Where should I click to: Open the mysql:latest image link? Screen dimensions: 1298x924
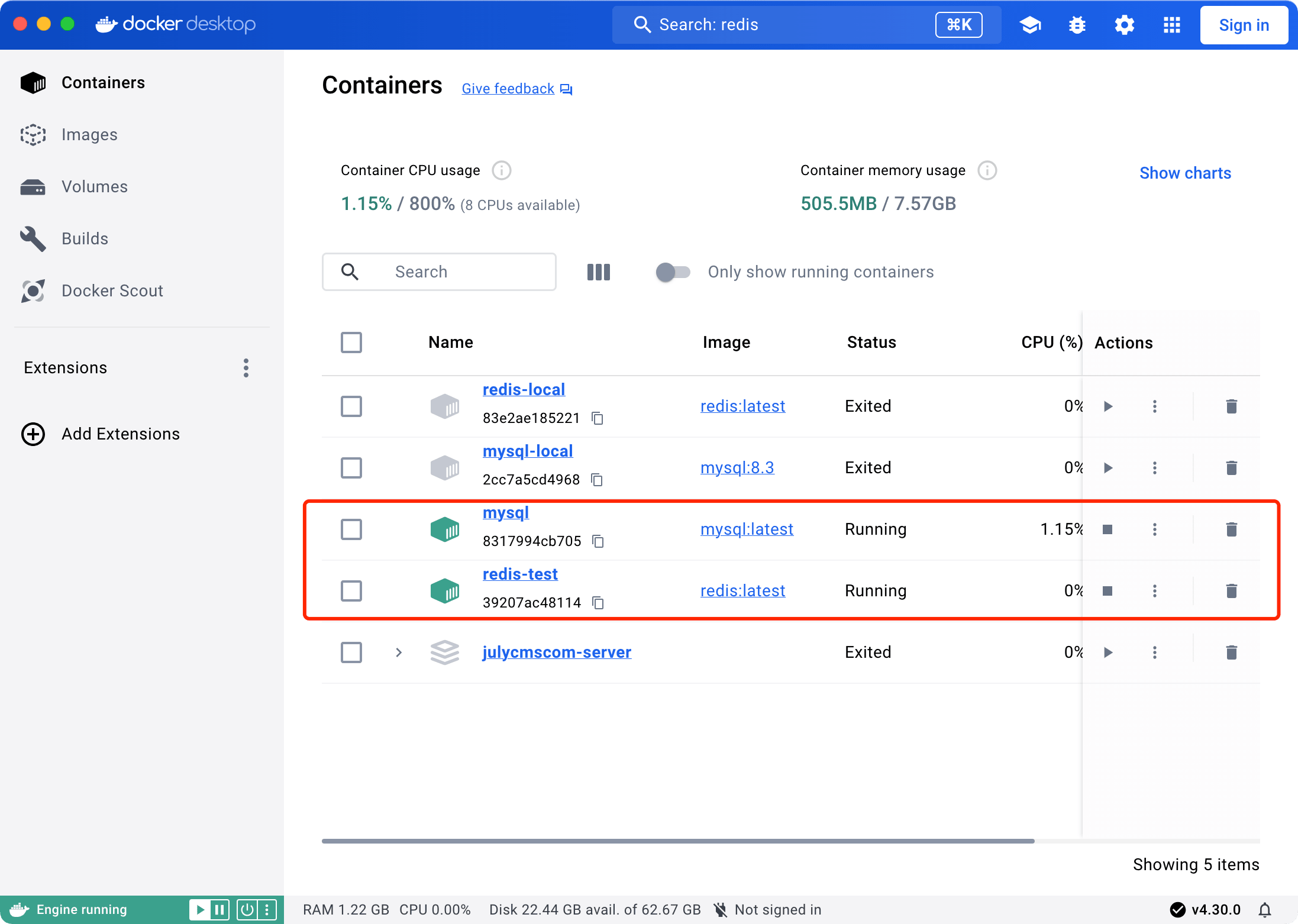click(x=747, y=529)
